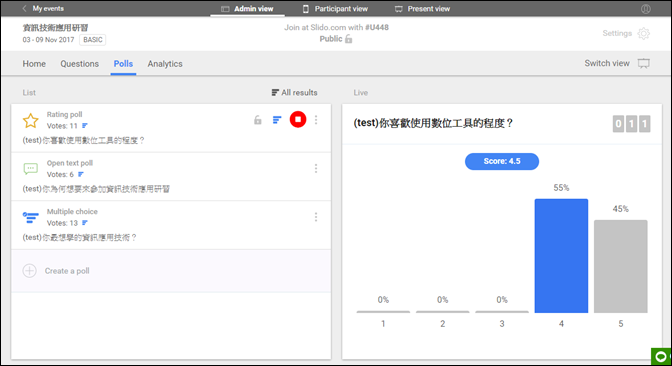
Task: Click the 011 vote counter
Action: (x=631, y=124)
